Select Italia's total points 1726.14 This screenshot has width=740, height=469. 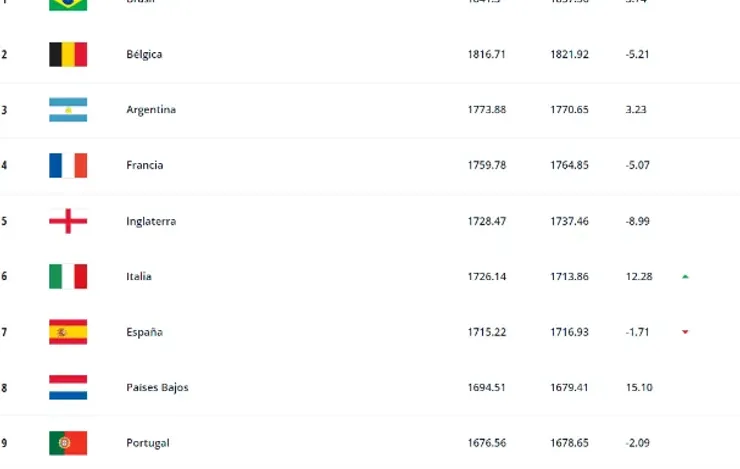point(487,276)
